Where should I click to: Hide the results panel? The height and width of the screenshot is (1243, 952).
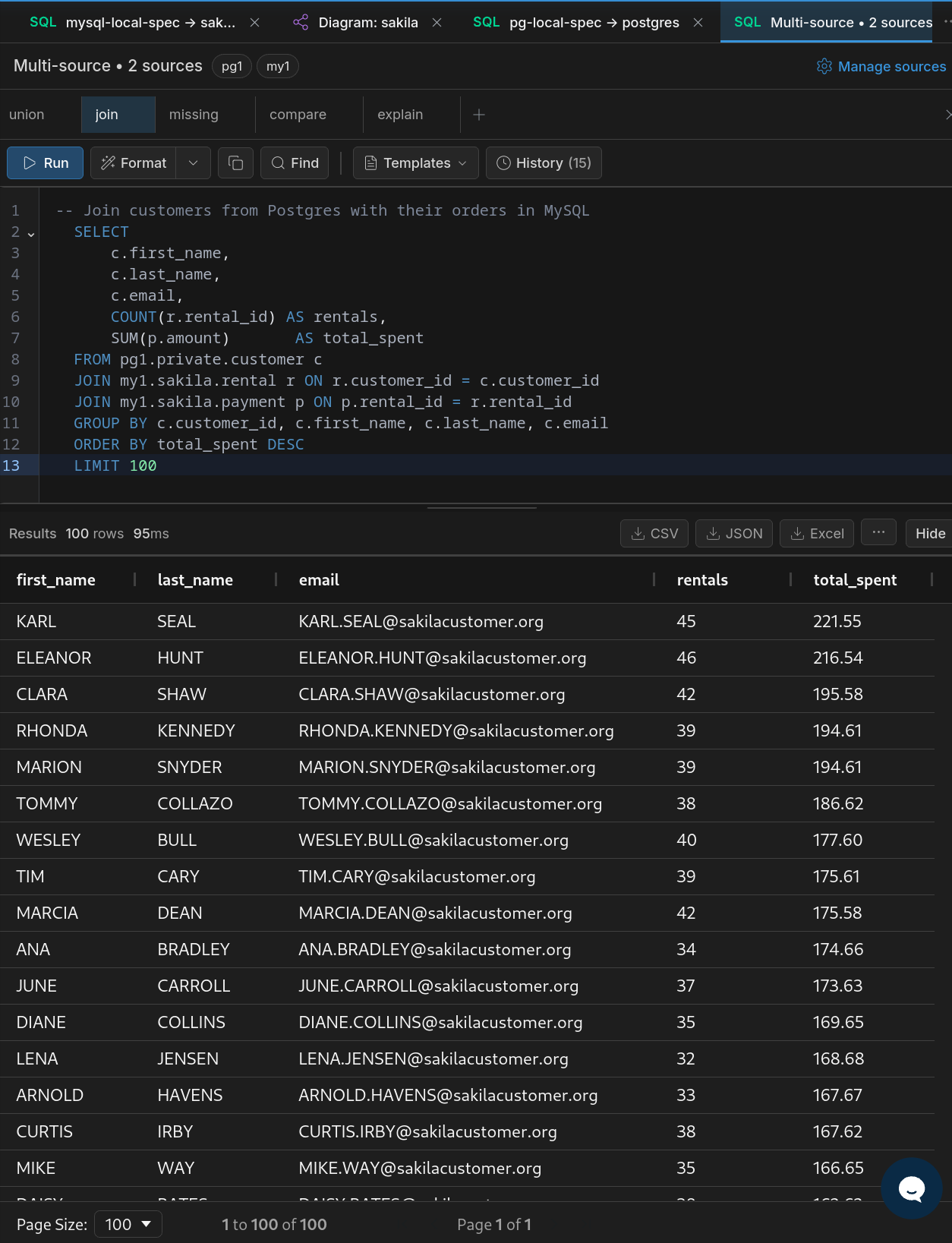coord(930,534)
